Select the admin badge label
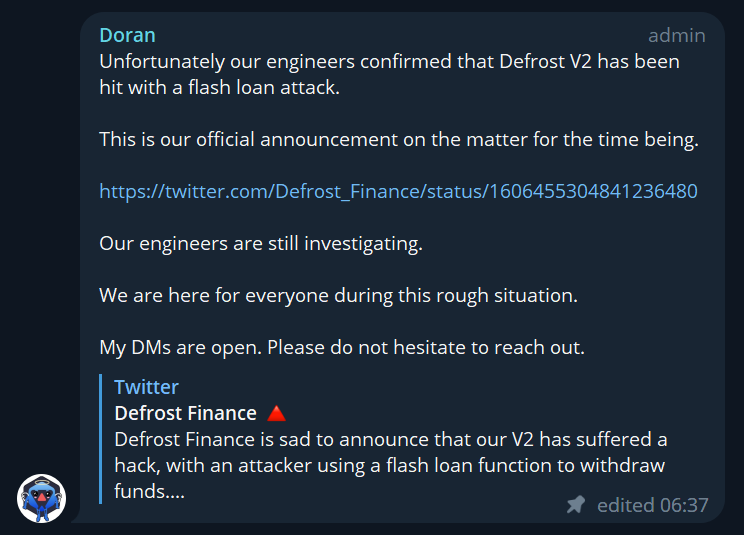 [677, 36]
